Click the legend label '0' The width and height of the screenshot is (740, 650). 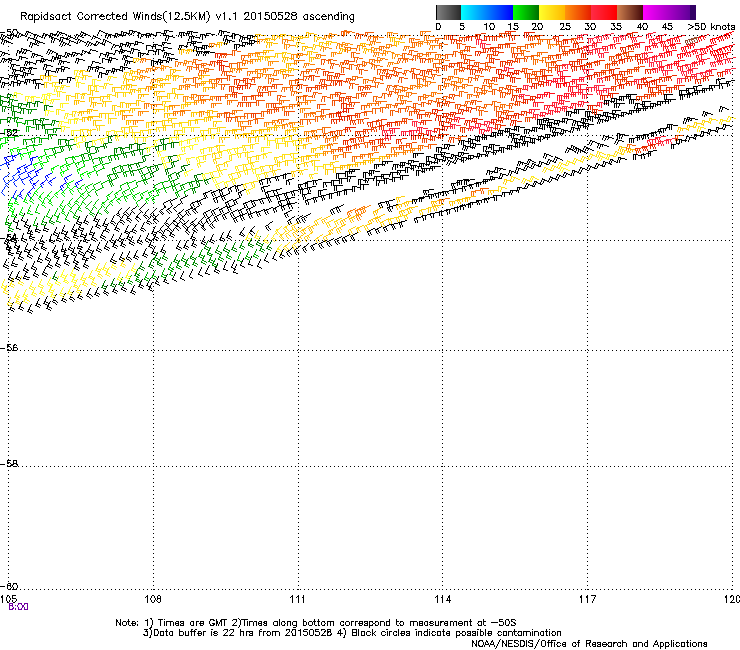pos(438,27)
